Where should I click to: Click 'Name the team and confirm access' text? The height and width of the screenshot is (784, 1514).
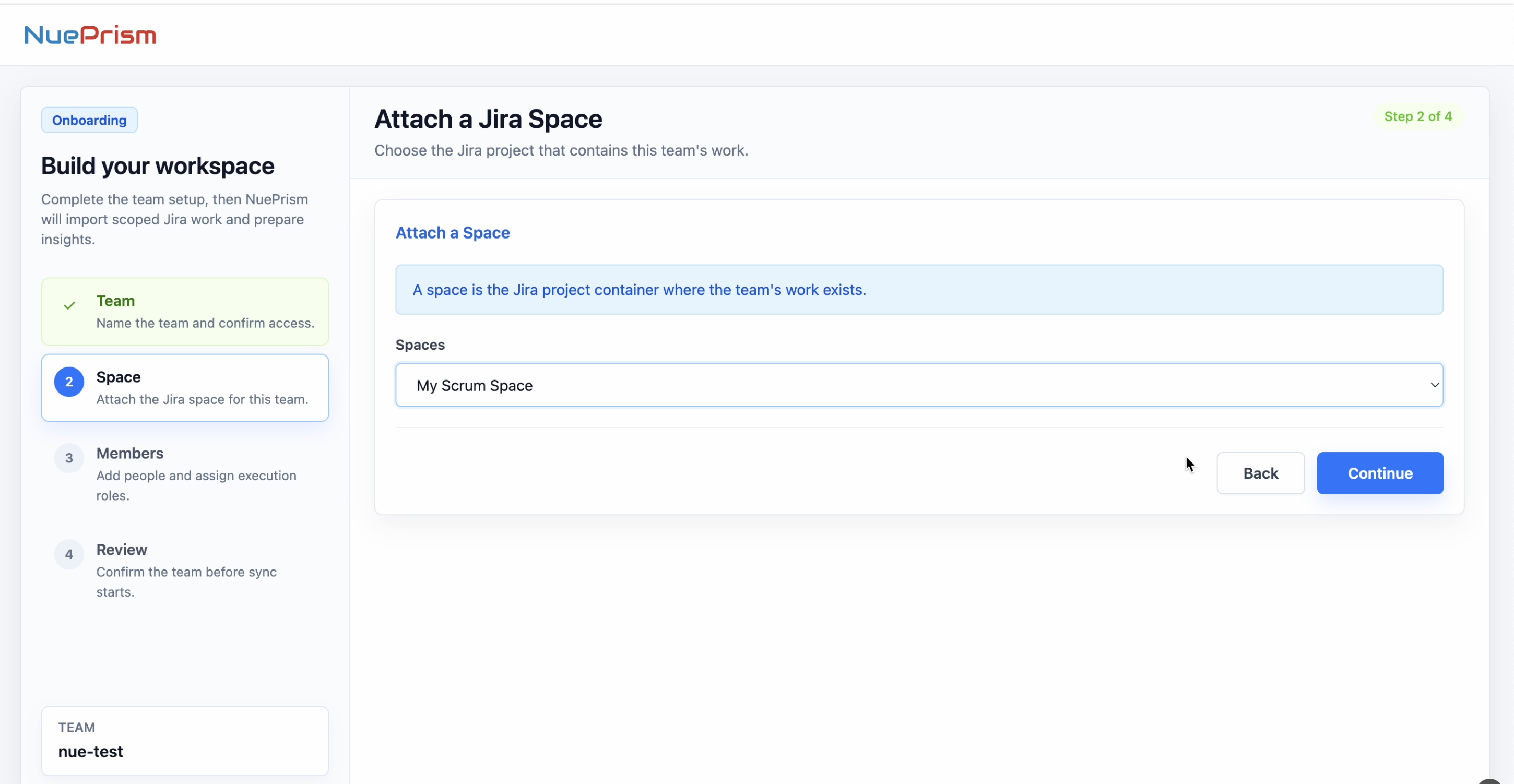(205, 323)
